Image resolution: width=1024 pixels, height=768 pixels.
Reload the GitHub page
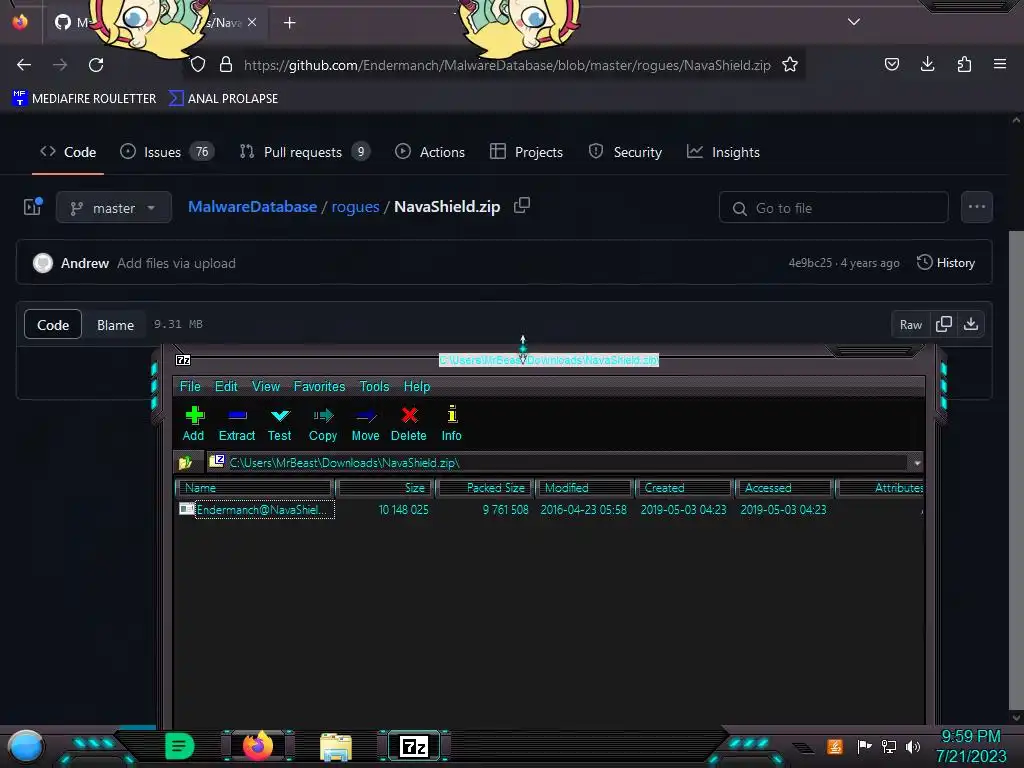(96, 65)
